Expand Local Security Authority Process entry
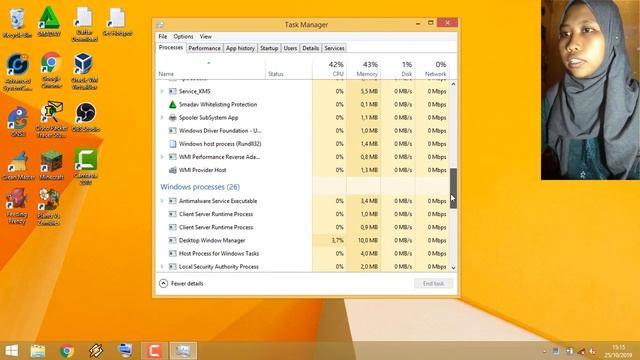This screenshot has height=360, width=640. tap(162, 267)
